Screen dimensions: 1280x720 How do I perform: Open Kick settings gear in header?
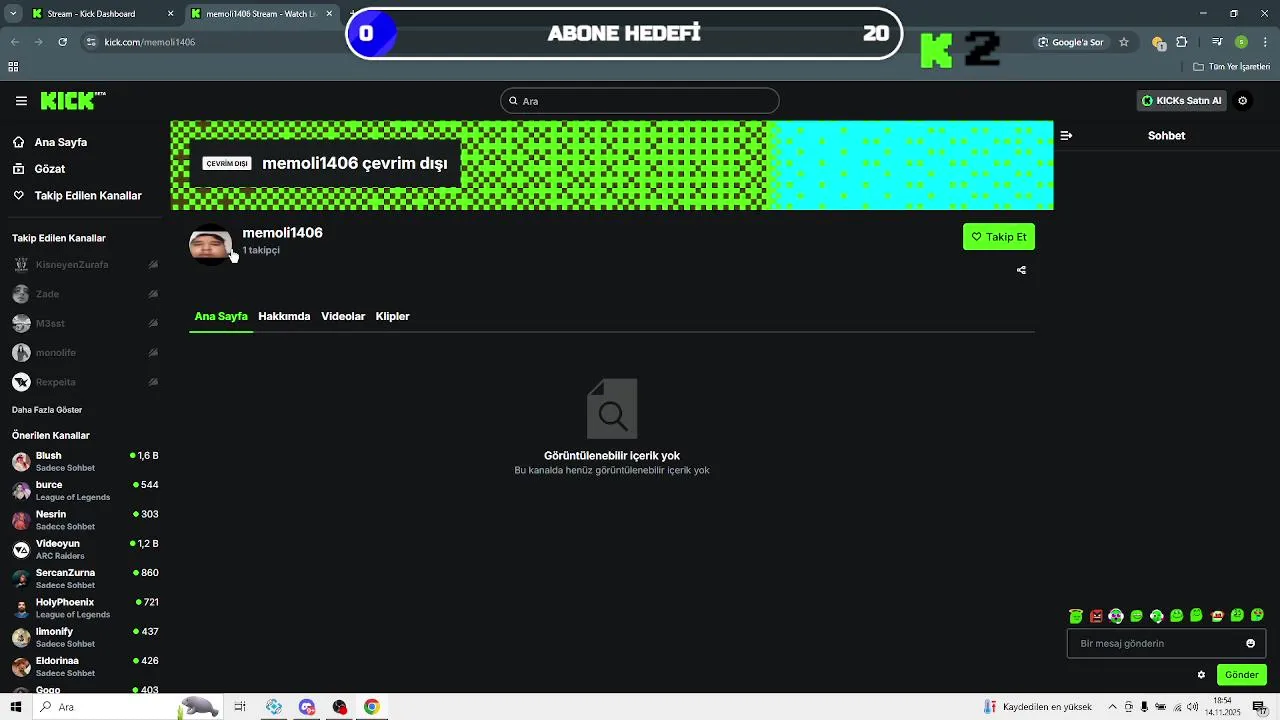click(x=1243, y=100)
